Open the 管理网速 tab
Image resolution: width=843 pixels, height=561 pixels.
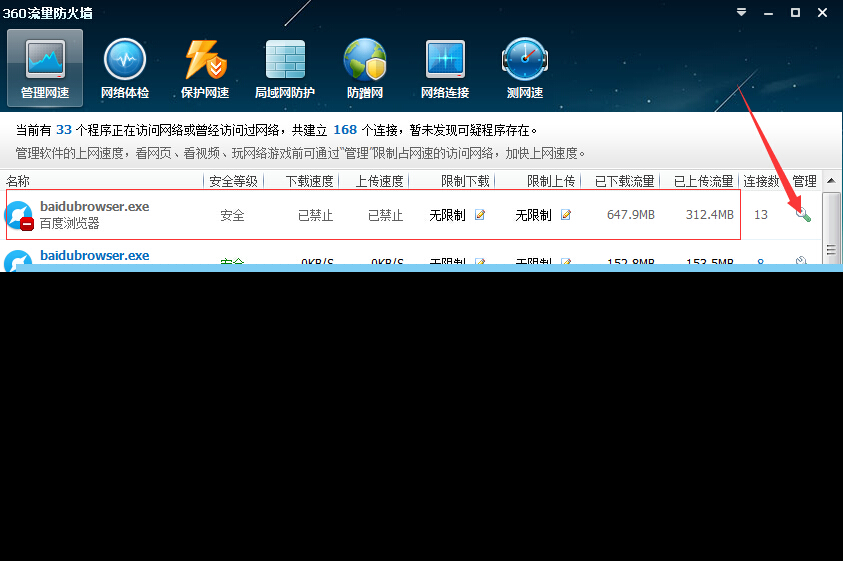tap(45, 68)
